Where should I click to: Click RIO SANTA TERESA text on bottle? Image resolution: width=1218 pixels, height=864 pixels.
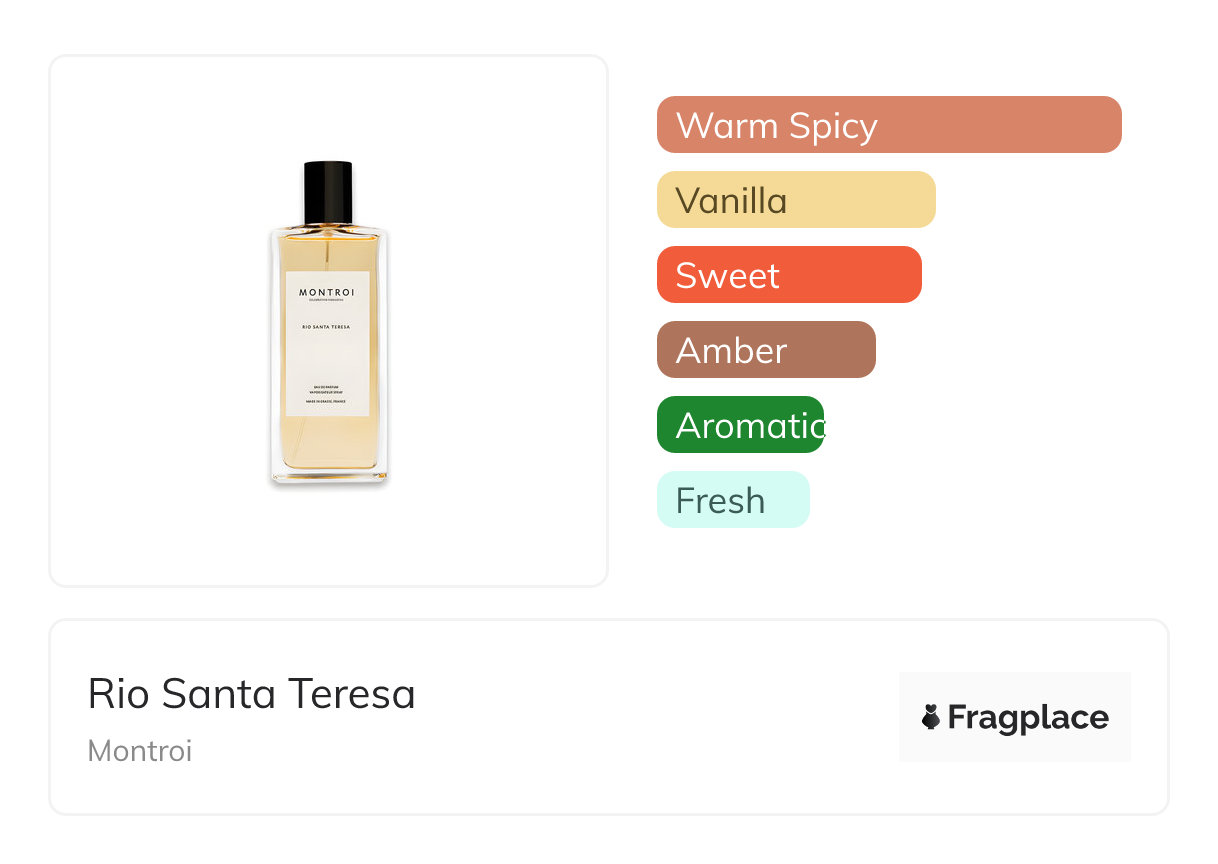tap(327, 327)
